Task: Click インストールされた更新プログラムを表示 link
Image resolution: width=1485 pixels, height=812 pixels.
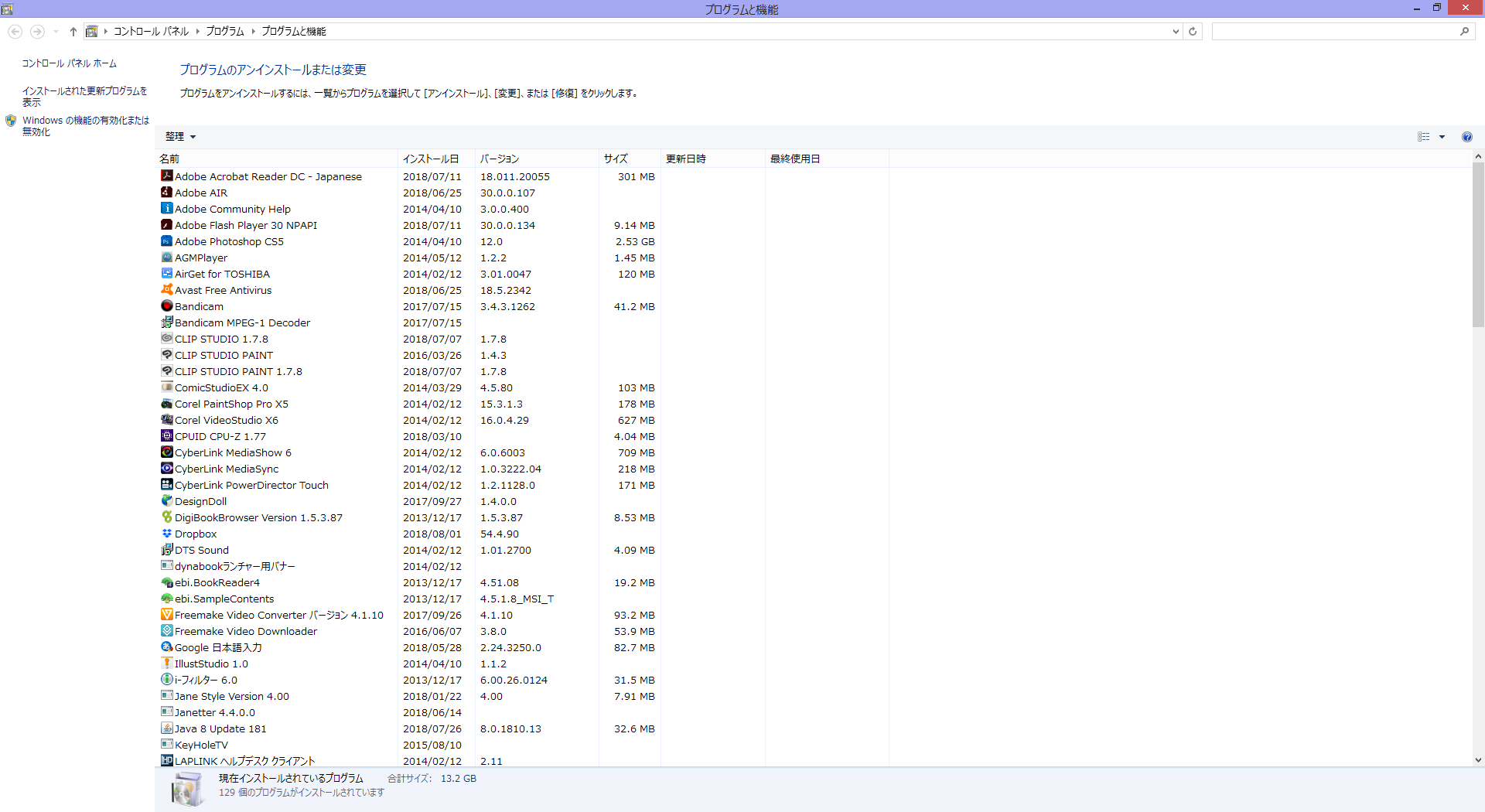Action: [x=84, y=97]
